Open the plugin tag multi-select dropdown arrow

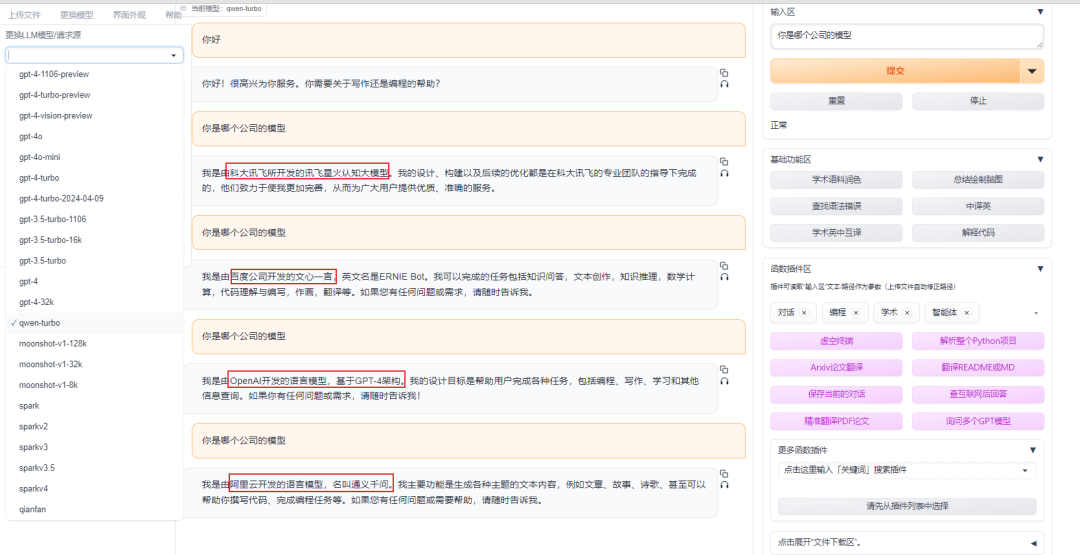point(1036,313)
